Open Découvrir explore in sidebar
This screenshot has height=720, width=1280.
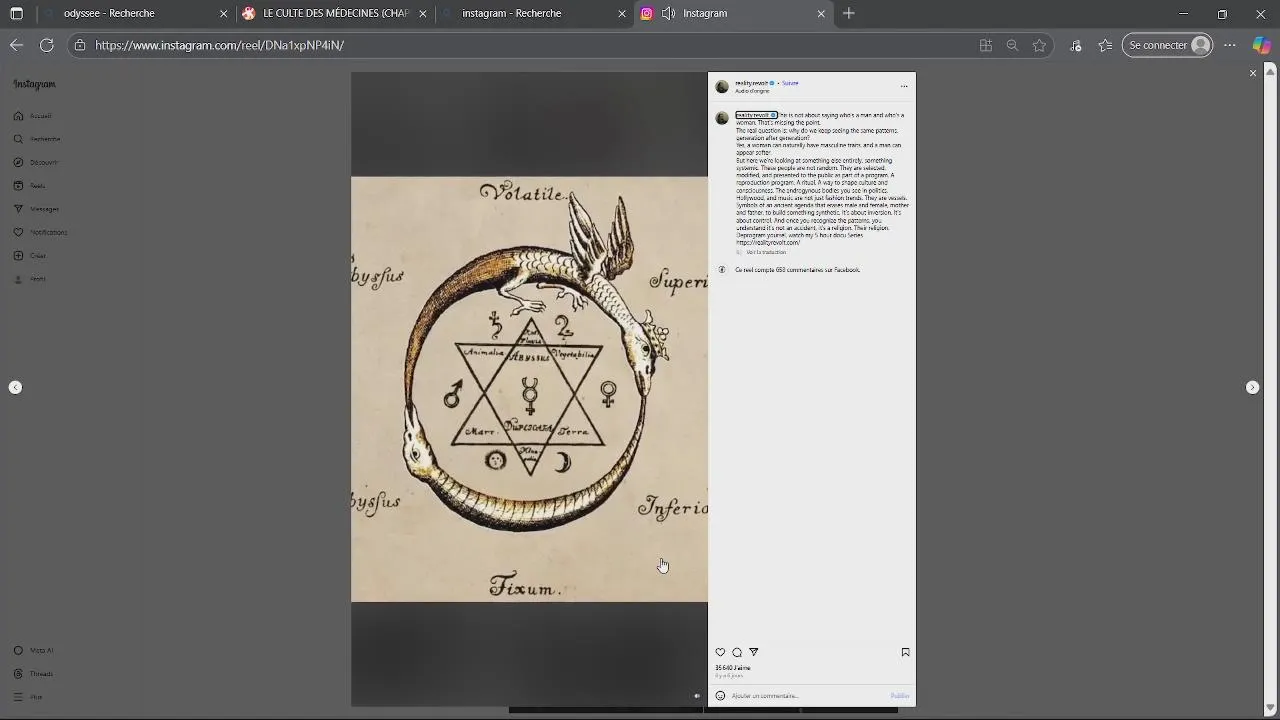coord(36,162)
